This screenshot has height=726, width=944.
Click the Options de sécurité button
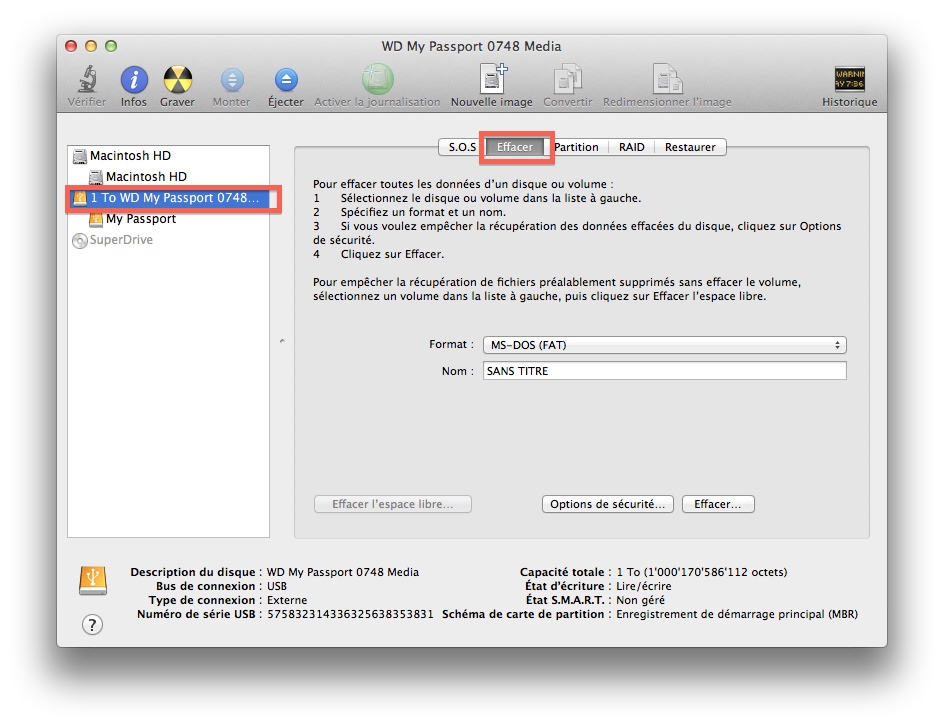(607, 505)
